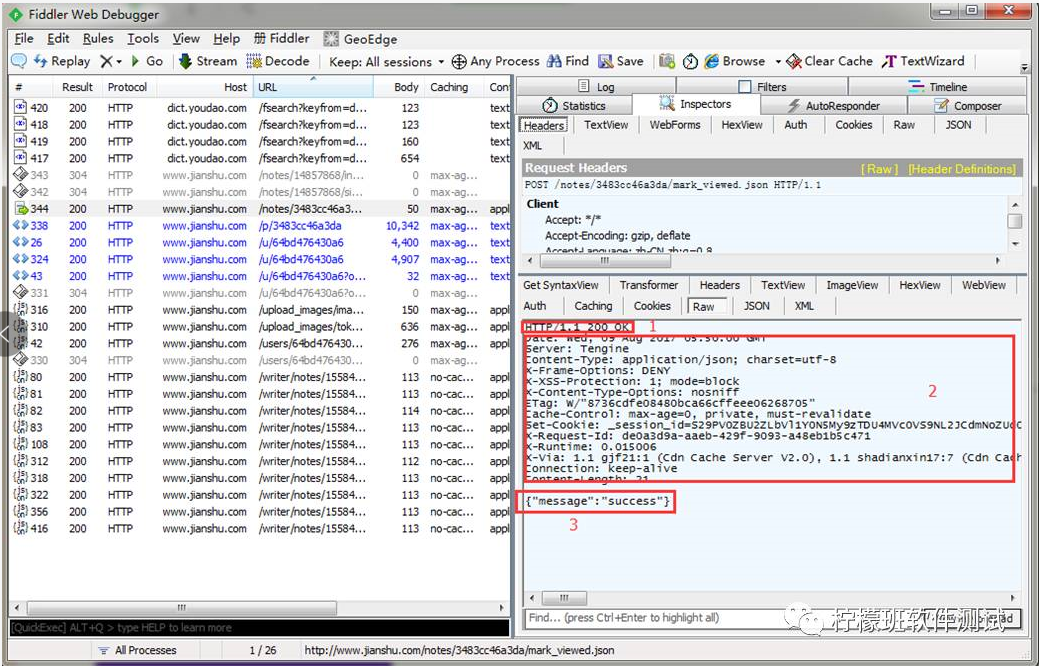This screenshot has width=1039, height=666.
Task: Launch Browse with IE icon
Action: click(x=734, y=62)
